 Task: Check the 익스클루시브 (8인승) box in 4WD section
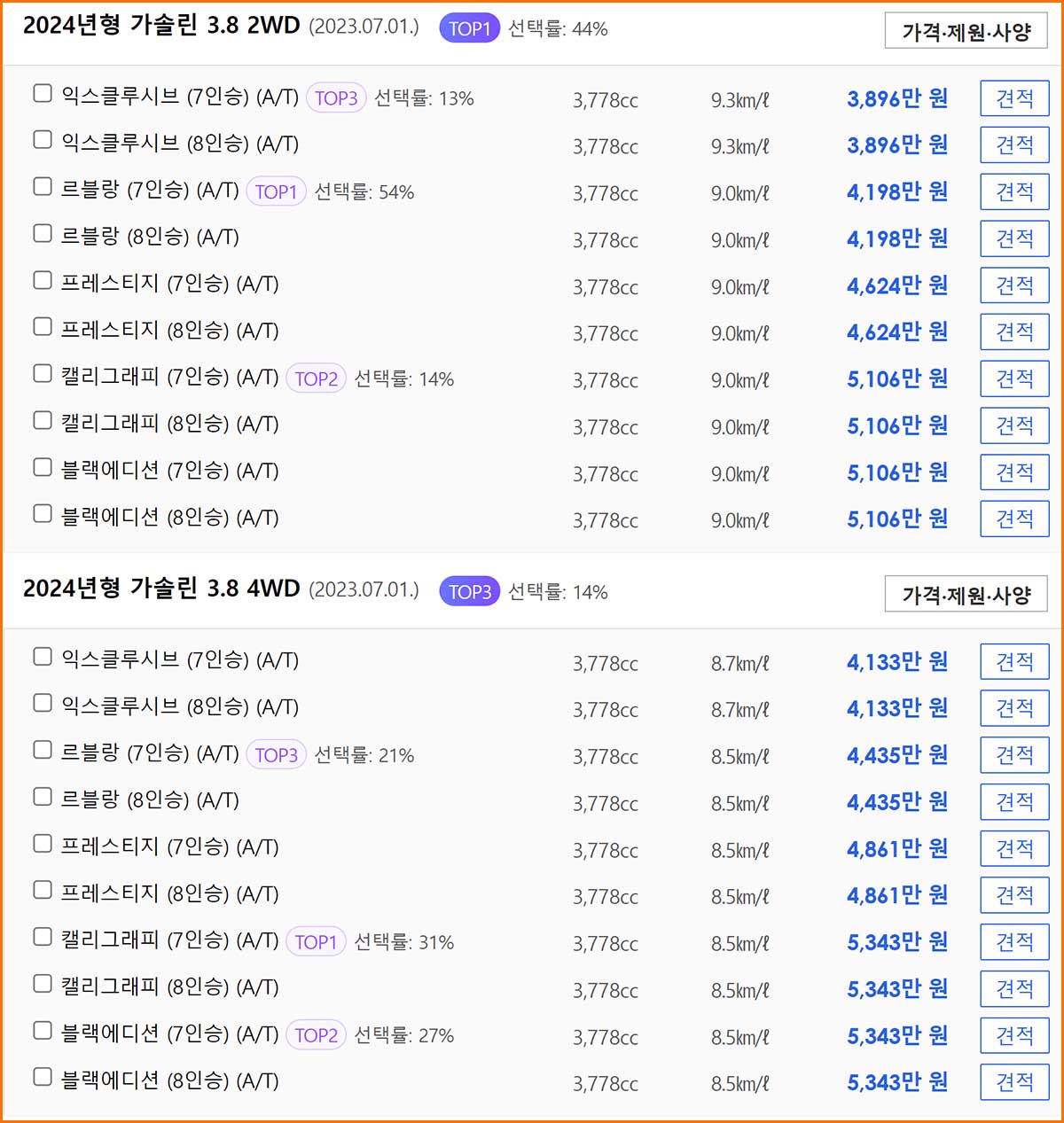(42, 702)
